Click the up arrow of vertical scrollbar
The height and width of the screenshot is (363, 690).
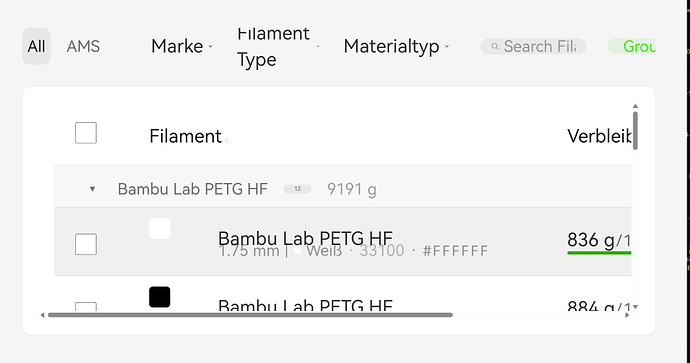[635, 106]
